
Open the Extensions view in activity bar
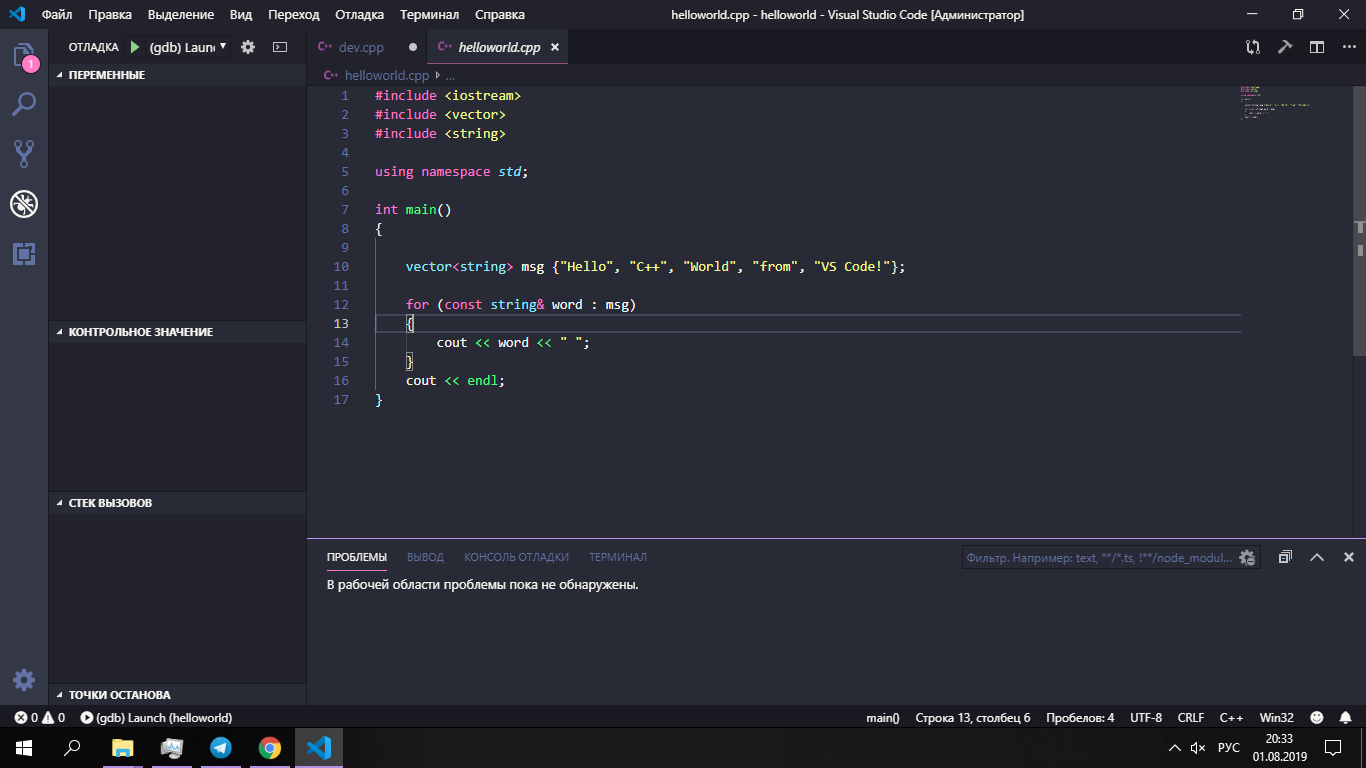point(24,253)
